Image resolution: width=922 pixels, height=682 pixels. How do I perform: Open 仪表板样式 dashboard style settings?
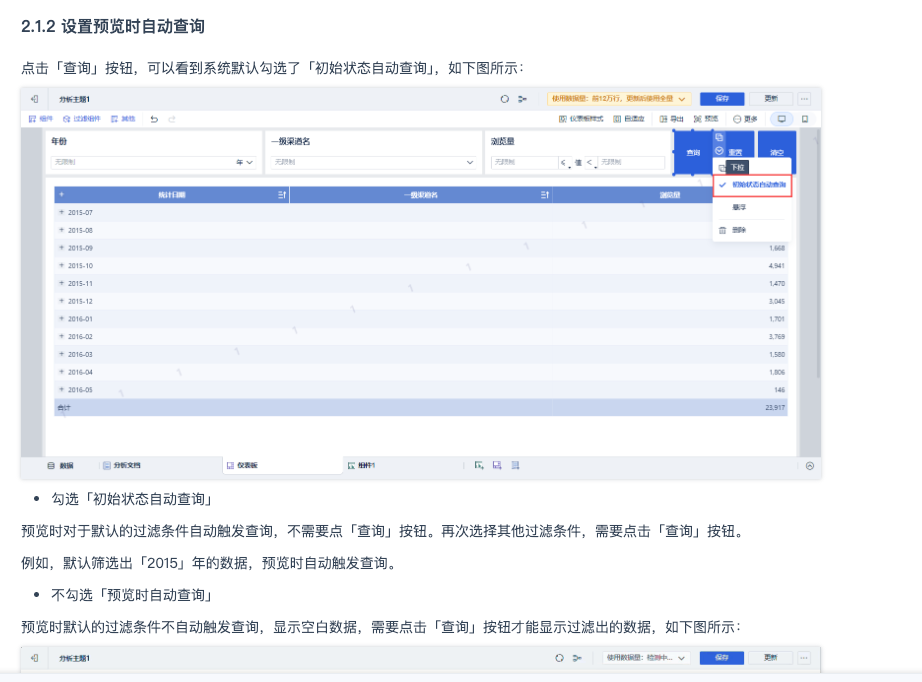point(581,119)
